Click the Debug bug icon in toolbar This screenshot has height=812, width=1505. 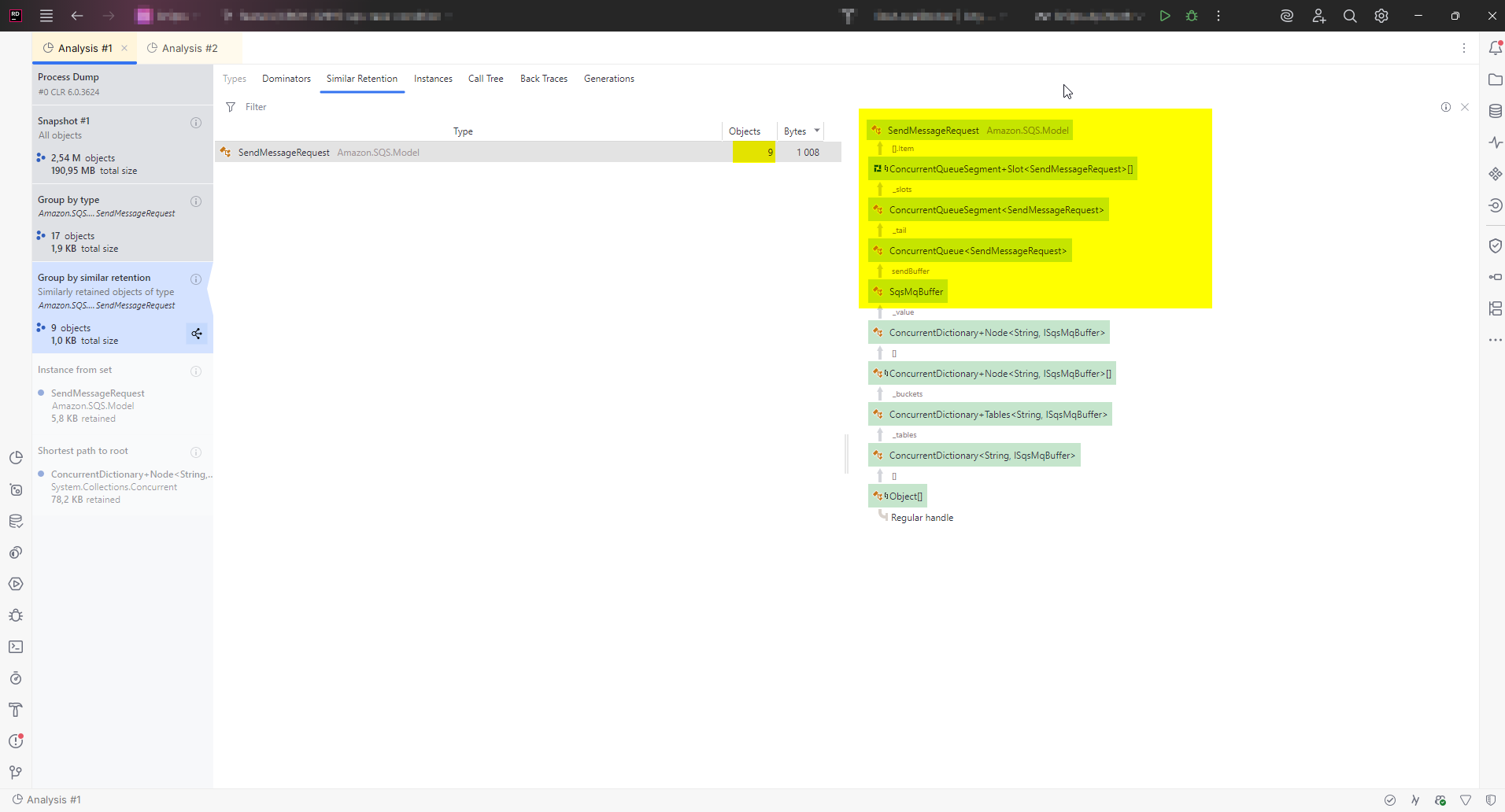coord(1192,16)
